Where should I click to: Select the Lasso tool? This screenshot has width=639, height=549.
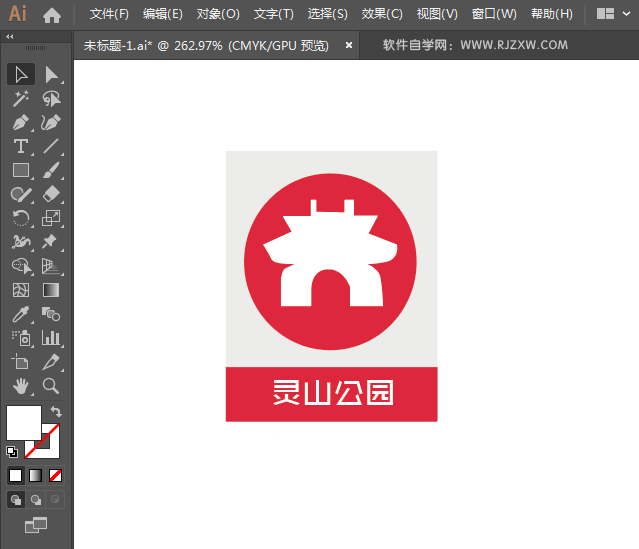(x=51, y=99)
